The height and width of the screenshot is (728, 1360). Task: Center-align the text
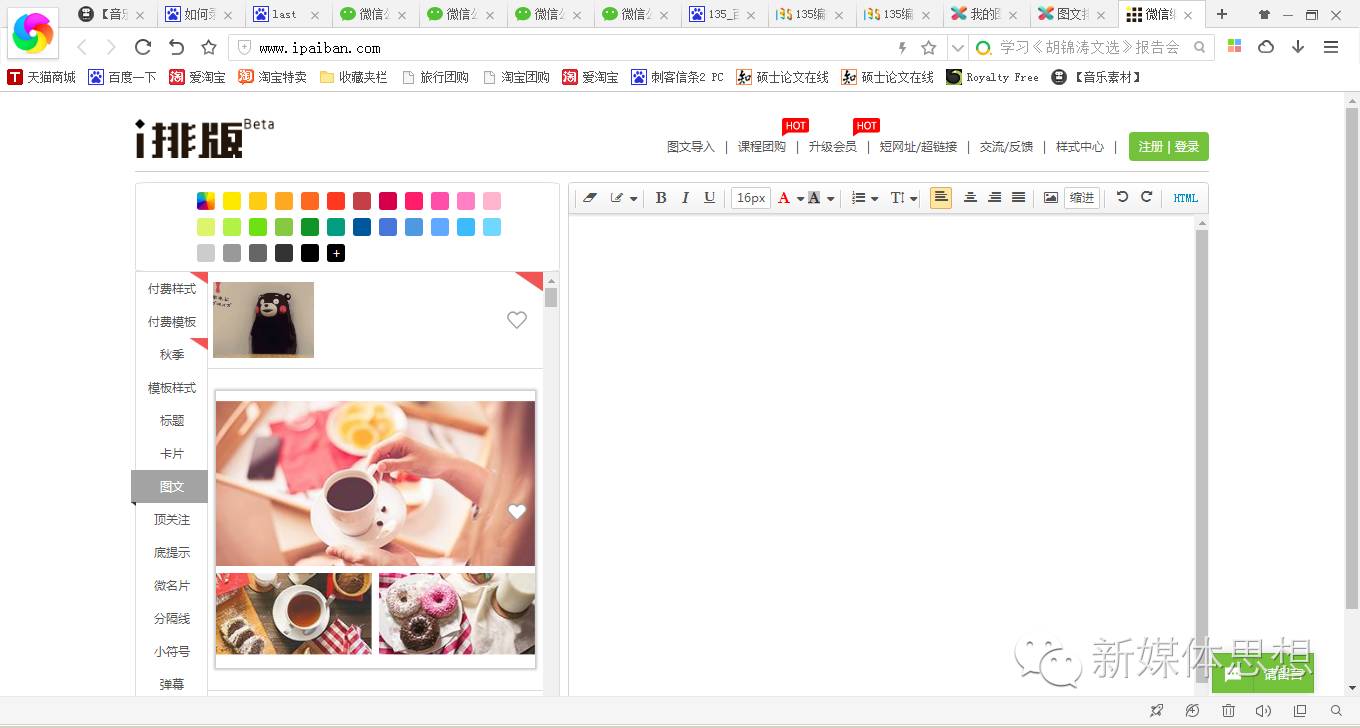pyautogui.click(x=970, y=197)
